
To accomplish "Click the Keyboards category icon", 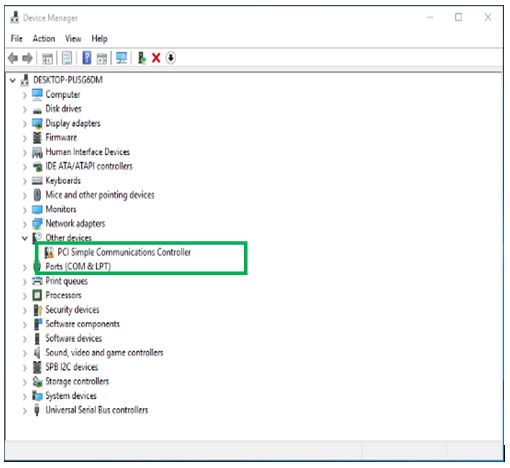I will 37,181.
